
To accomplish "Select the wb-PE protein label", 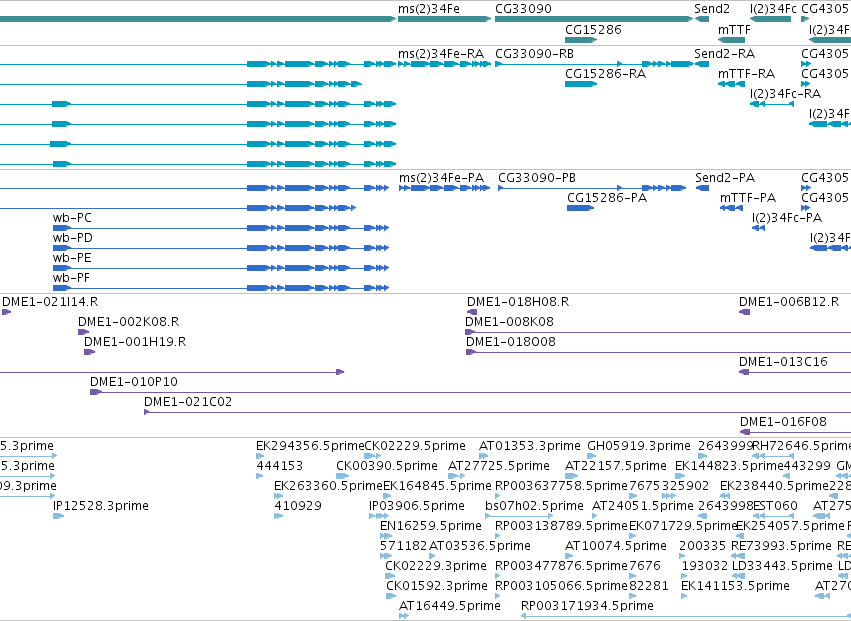I will coord(72,258).
